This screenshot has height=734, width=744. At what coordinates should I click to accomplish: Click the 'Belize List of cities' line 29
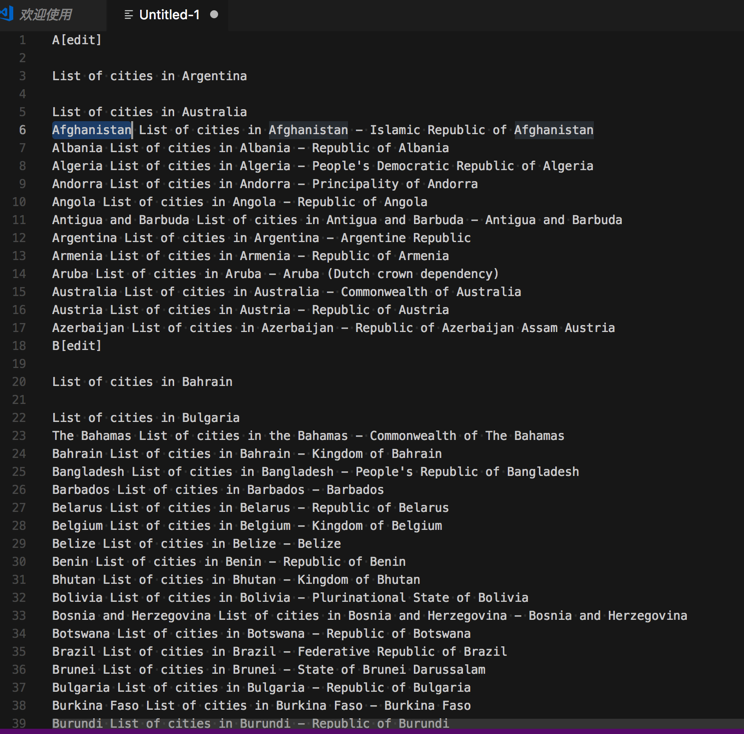click(196, 544)
